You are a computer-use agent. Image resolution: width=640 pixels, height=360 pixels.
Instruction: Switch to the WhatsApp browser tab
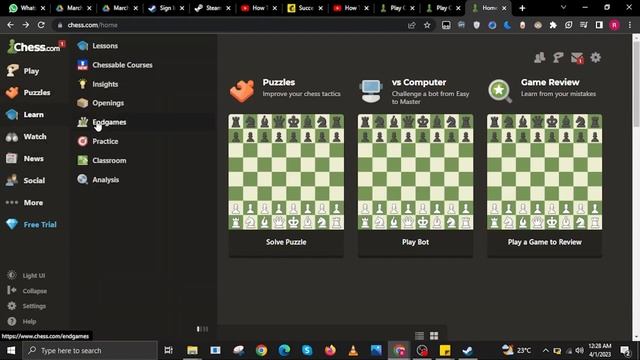coord(27,8)
